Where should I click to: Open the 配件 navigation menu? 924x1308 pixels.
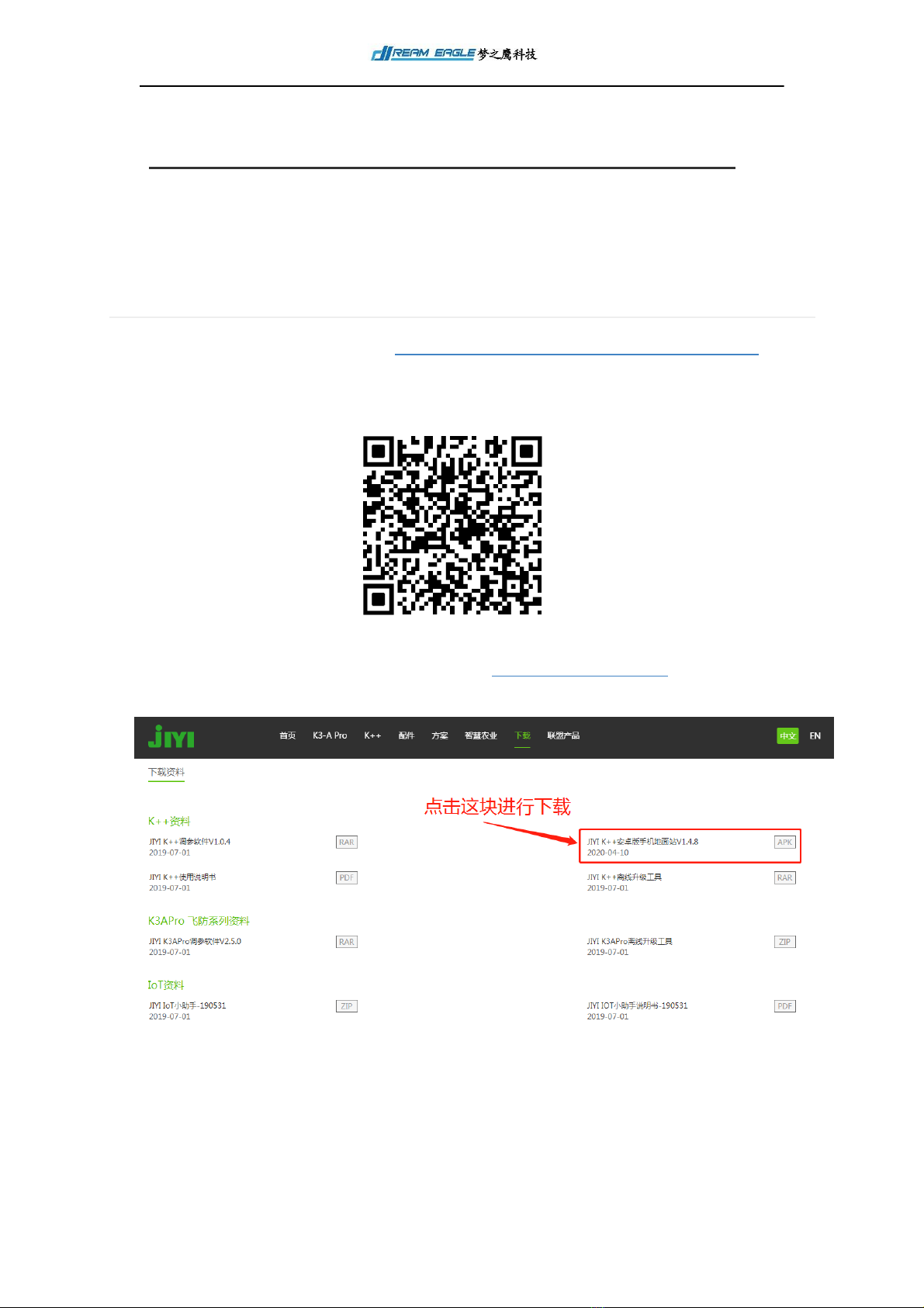click(x=407, y=735)
